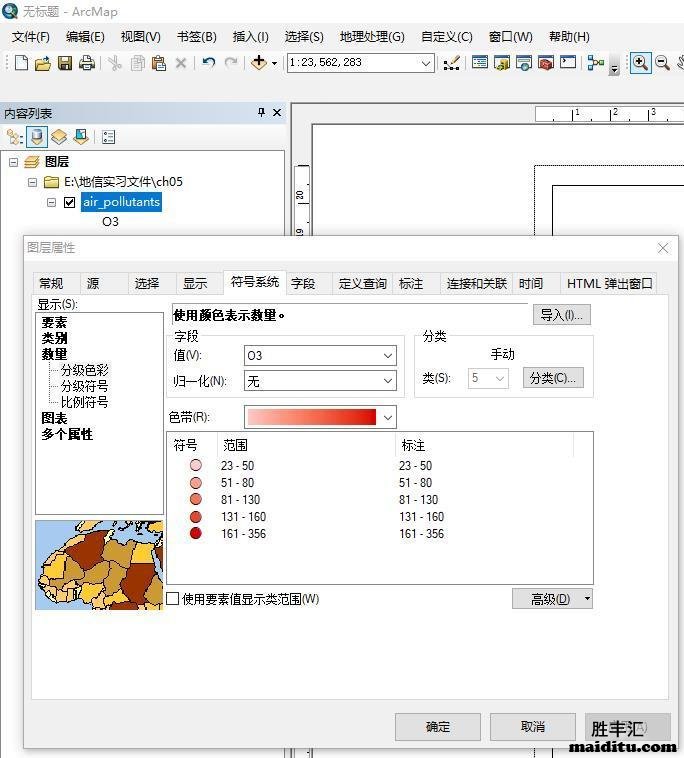The width and height of the screenshot is (684, 758).
Task: Launch ModelBuilder window
Action: (x=596, y=63)
